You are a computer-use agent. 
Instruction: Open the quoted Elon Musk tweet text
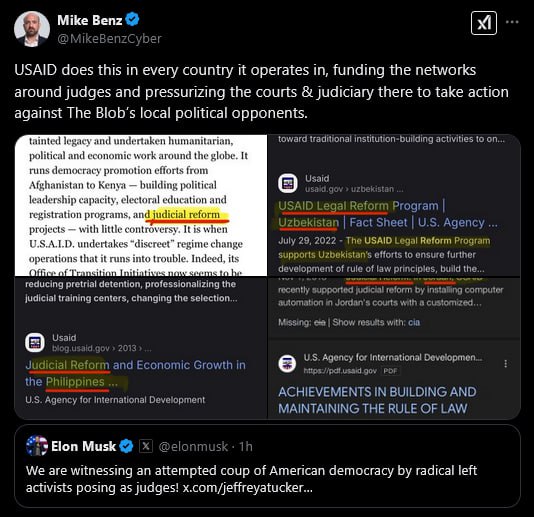pyautogui.click(x=251, y=479)
